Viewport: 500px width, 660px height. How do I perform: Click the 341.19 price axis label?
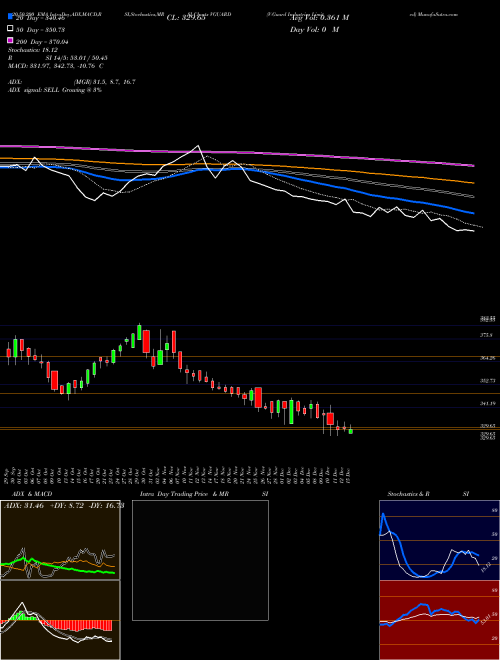click(x=487, y=403)
